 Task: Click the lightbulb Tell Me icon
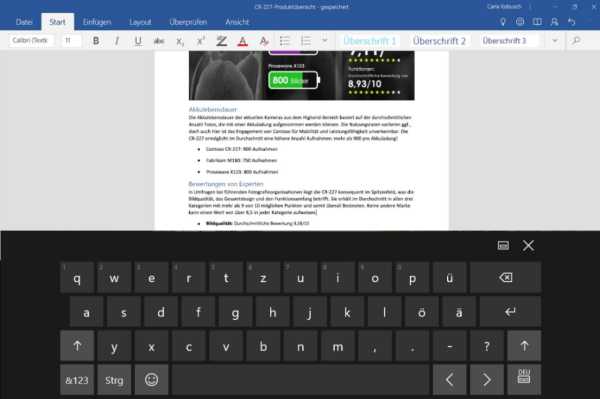pos(503,22)
